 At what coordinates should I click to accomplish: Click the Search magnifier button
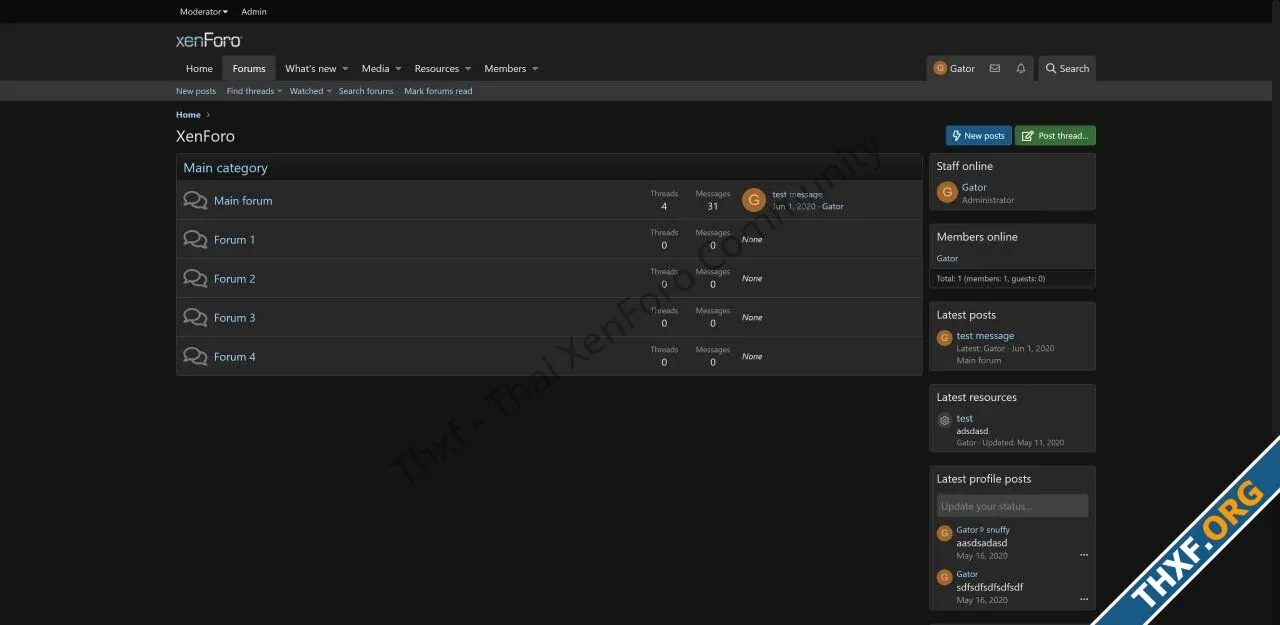1067,69
